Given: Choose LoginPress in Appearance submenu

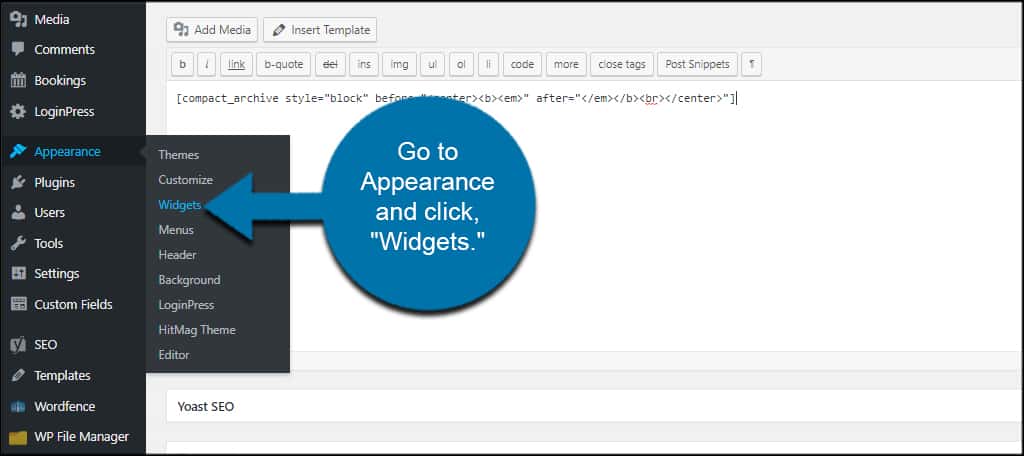Looking at the screenshot, I should click(x=186, y=304).
